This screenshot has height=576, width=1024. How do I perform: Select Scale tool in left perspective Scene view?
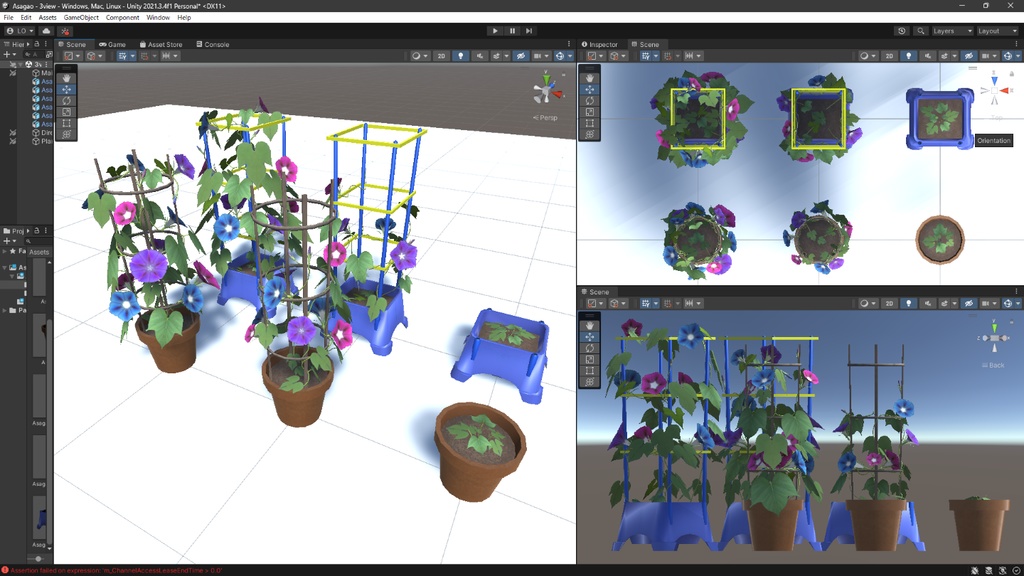click(x=66, y=112)
